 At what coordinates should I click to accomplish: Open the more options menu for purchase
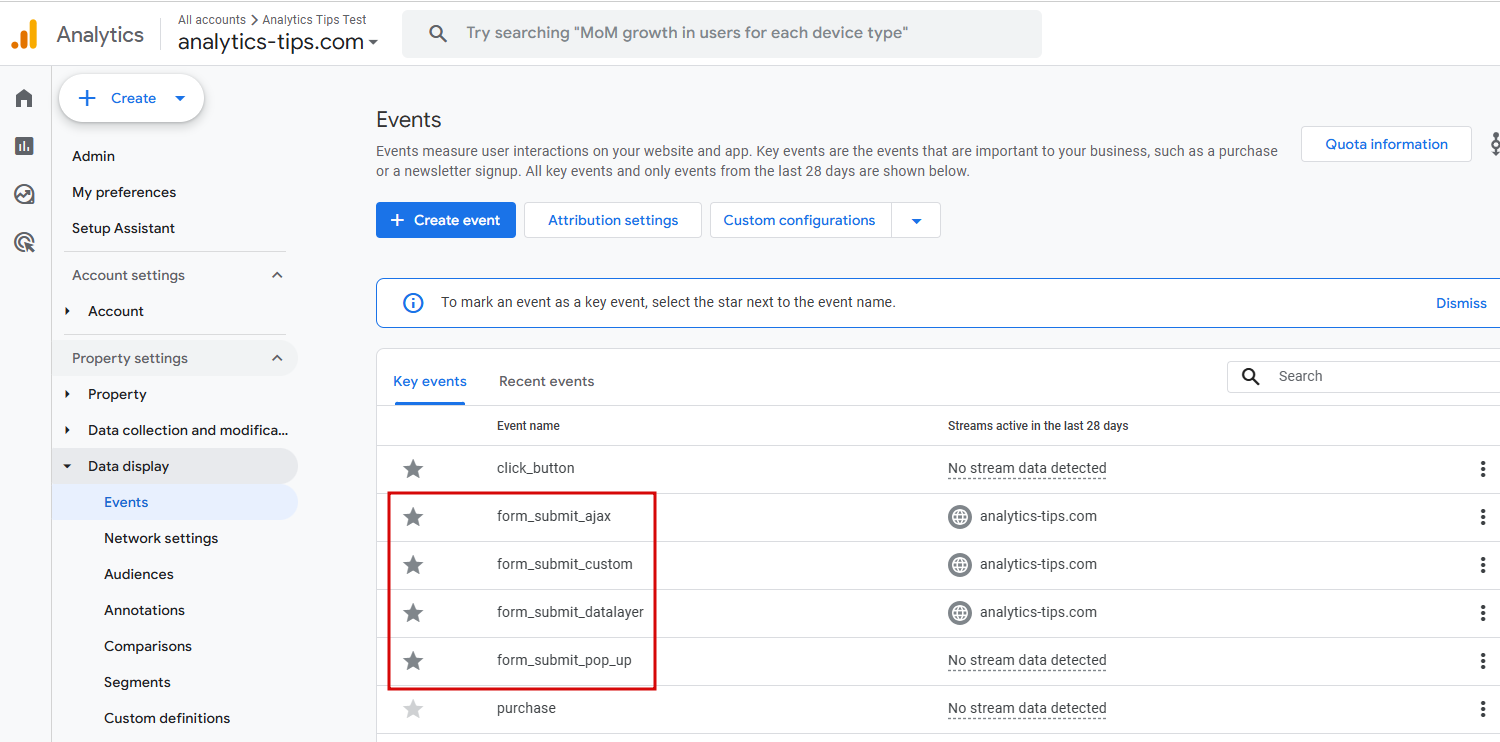coord(1482,709)
